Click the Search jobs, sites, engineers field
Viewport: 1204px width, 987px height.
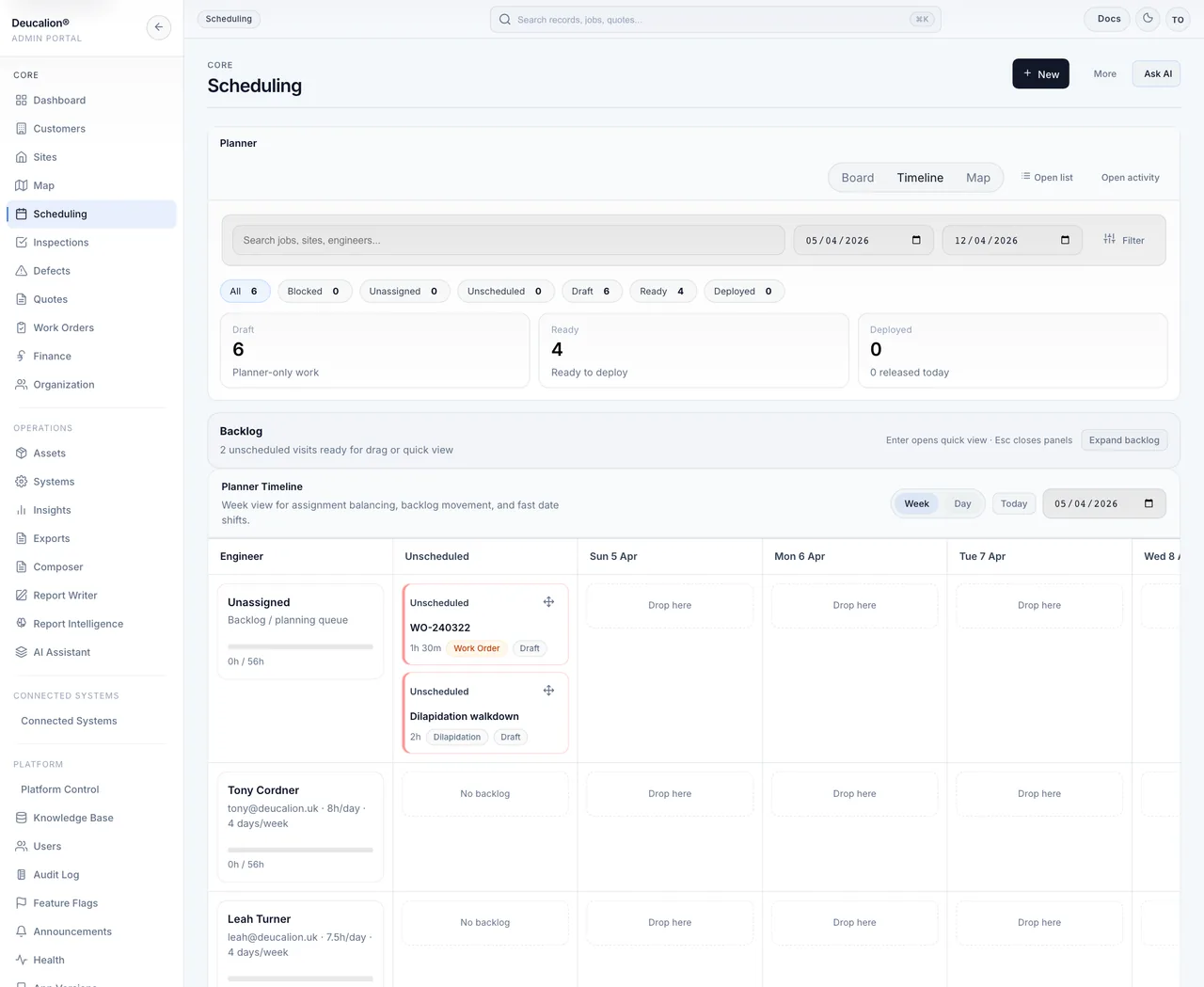(508, 240)
